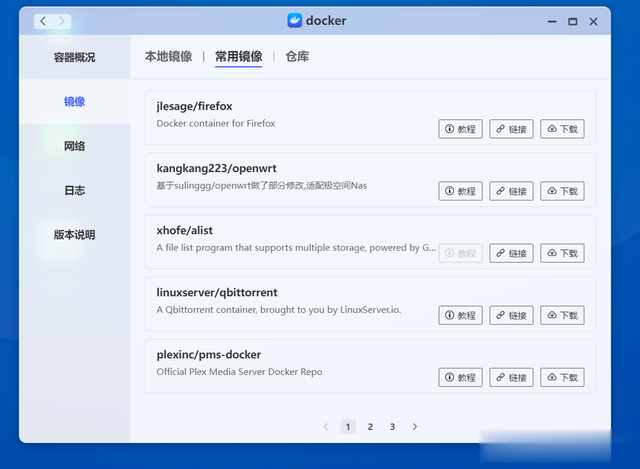Image resolution: width=640 pixels, height=469 pixels.
Task: Click the 'A file list program' description text
Action: click(296, 248)
